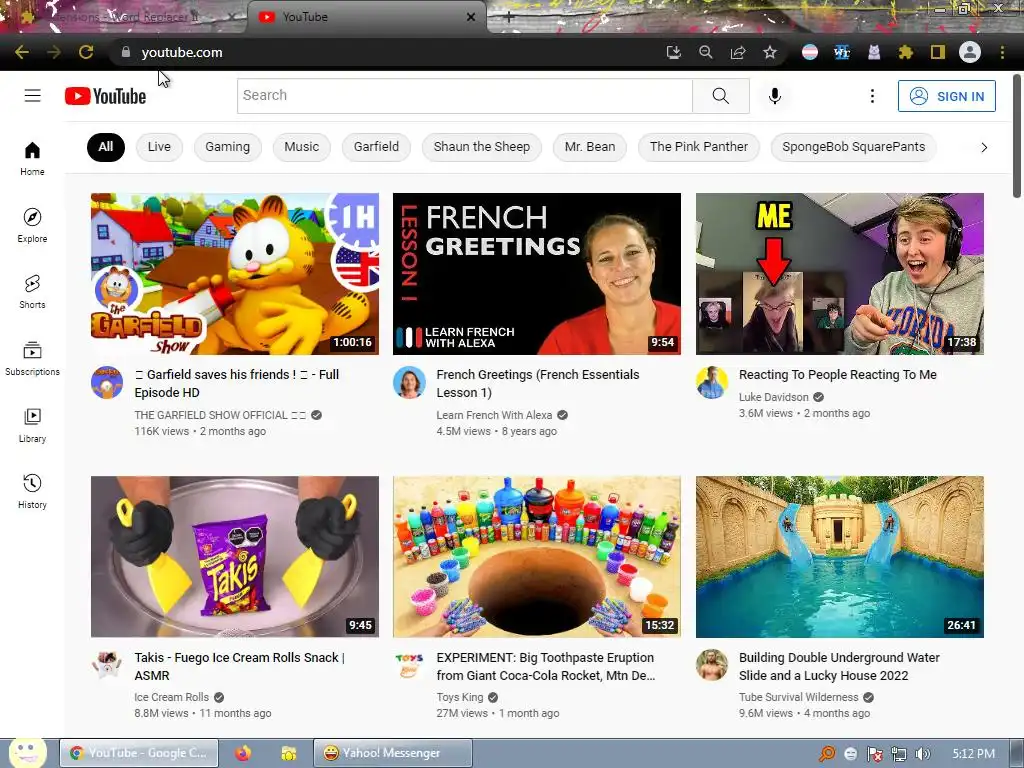Image resolution: width=1024 pixels, height=768 pixels.
Task: Open the YouTube hamburger guide menu
Action: tap(33, 96)
